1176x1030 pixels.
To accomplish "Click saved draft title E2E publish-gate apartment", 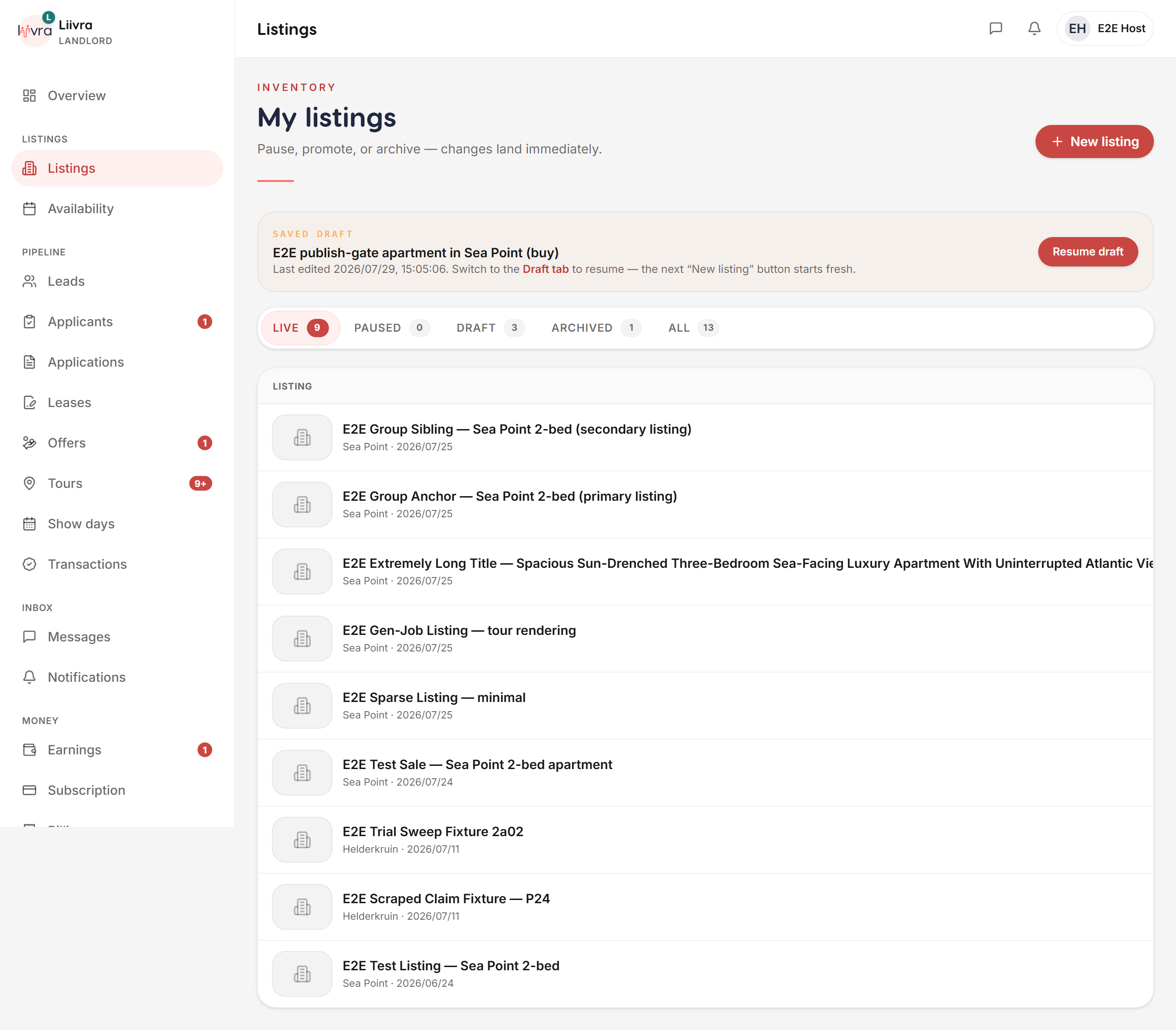I will tap(416, 252).
